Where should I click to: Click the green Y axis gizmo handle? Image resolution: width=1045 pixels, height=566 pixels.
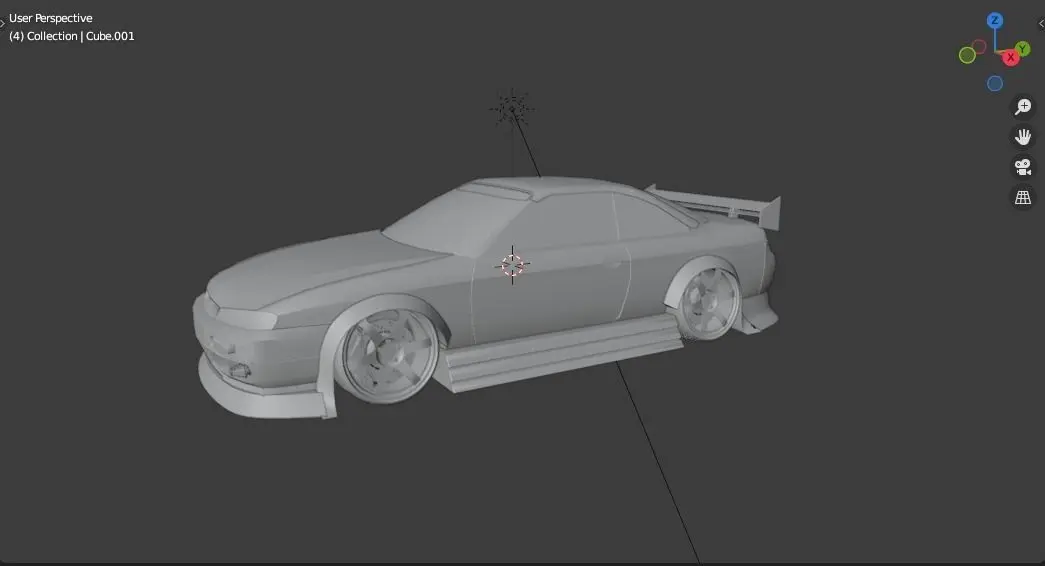[1022, 49]
